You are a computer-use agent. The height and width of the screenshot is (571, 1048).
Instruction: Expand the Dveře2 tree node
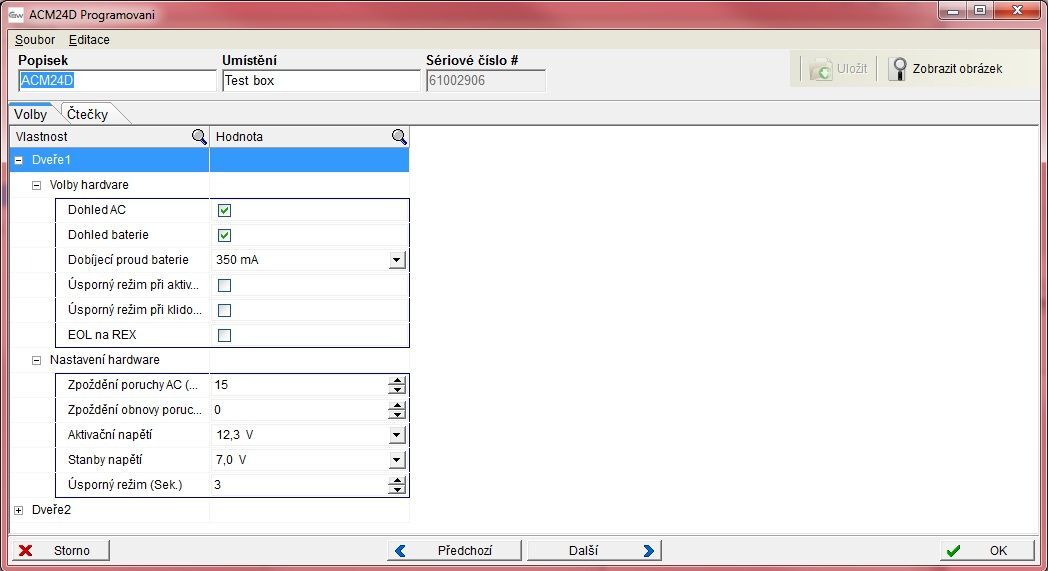click(19, 510)
